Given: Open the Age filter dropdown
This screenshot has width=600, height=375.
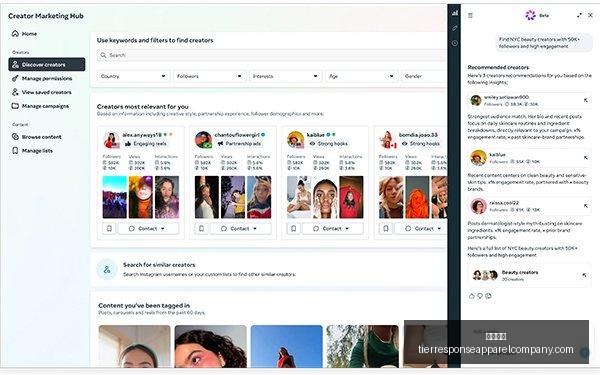Looking at the screenshot, I should click(x=362, y=76).
